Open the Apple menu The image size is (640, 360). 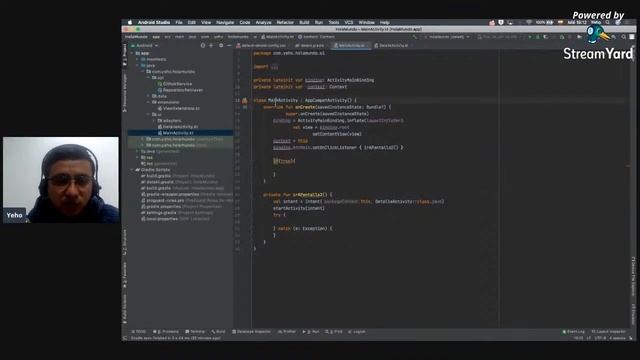click(130, 22)
